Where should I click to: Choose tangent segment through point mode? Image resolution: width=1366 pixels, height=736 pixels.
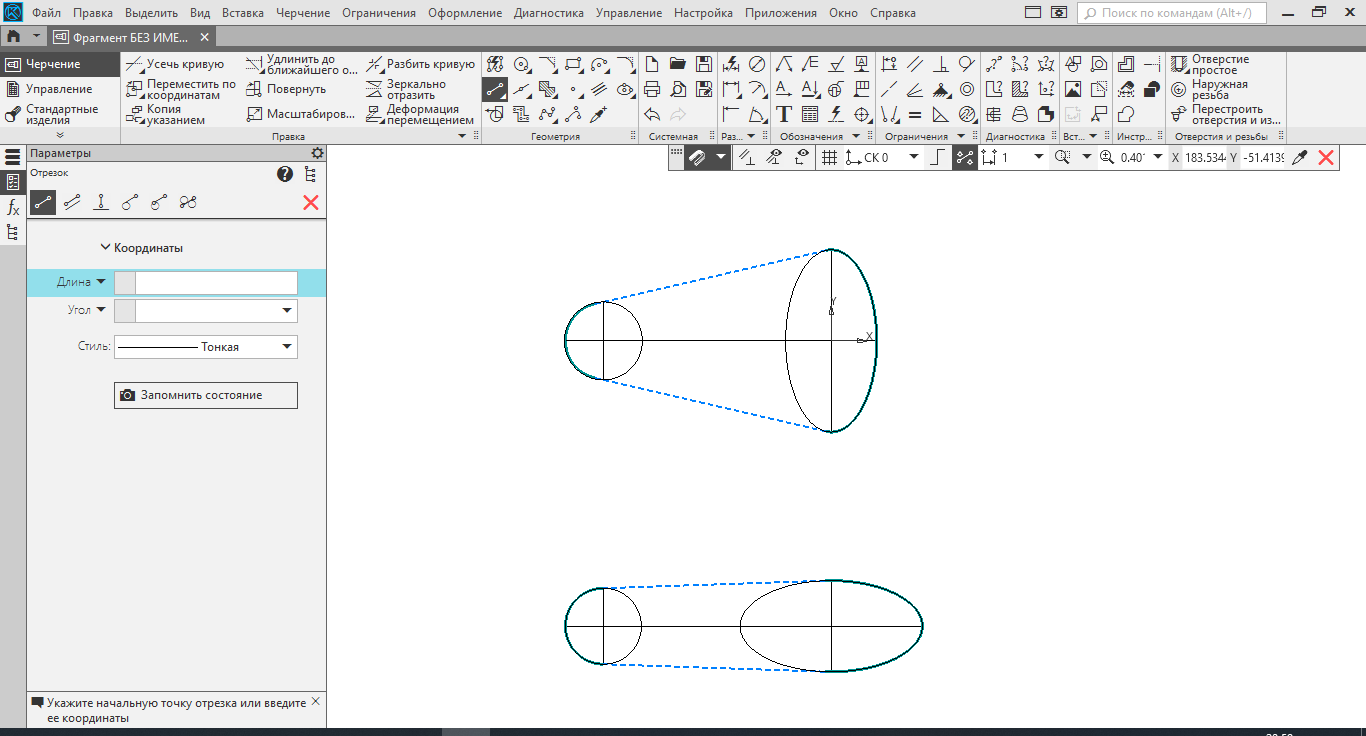(x=130, y=202)
